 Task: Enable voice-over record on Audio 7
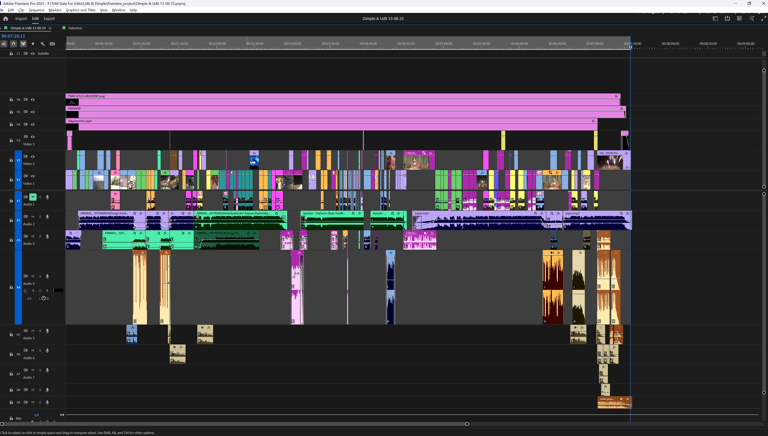48,370
